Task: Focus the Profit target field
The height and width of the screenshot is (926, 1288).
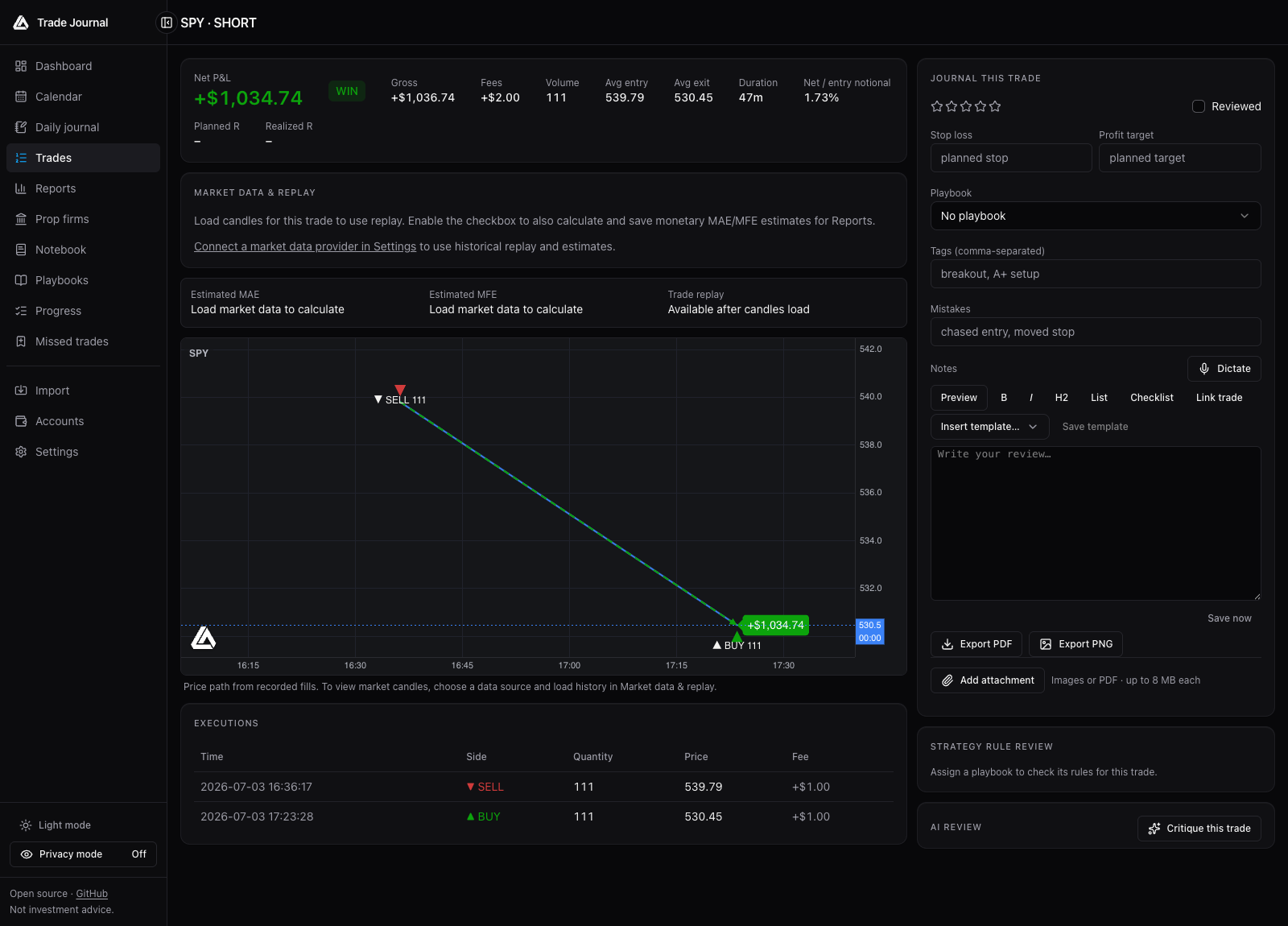Action: click(x=1180, y=158)
